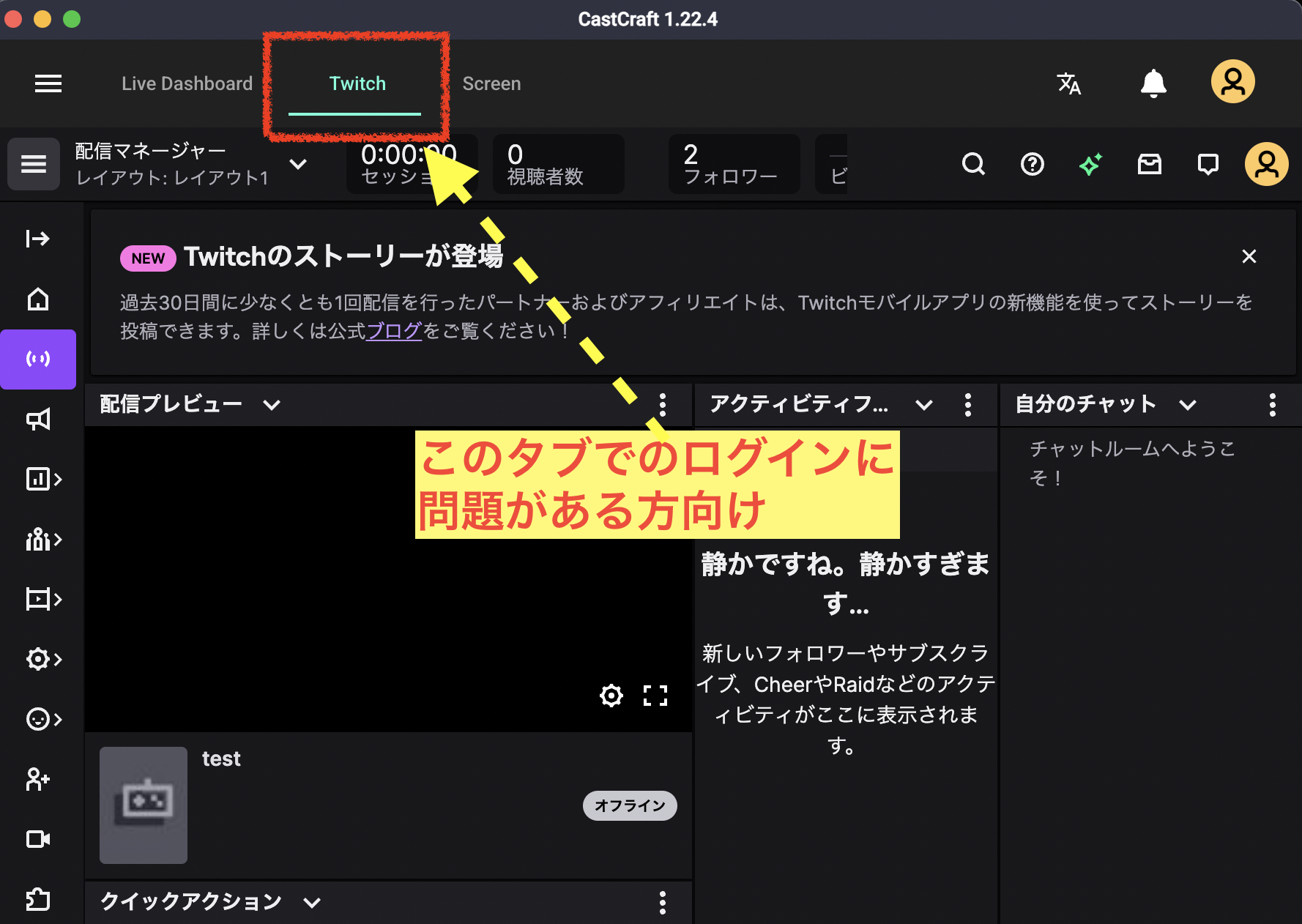
Task: Open the add-user sidebar icon
Action: coord(38,779)
